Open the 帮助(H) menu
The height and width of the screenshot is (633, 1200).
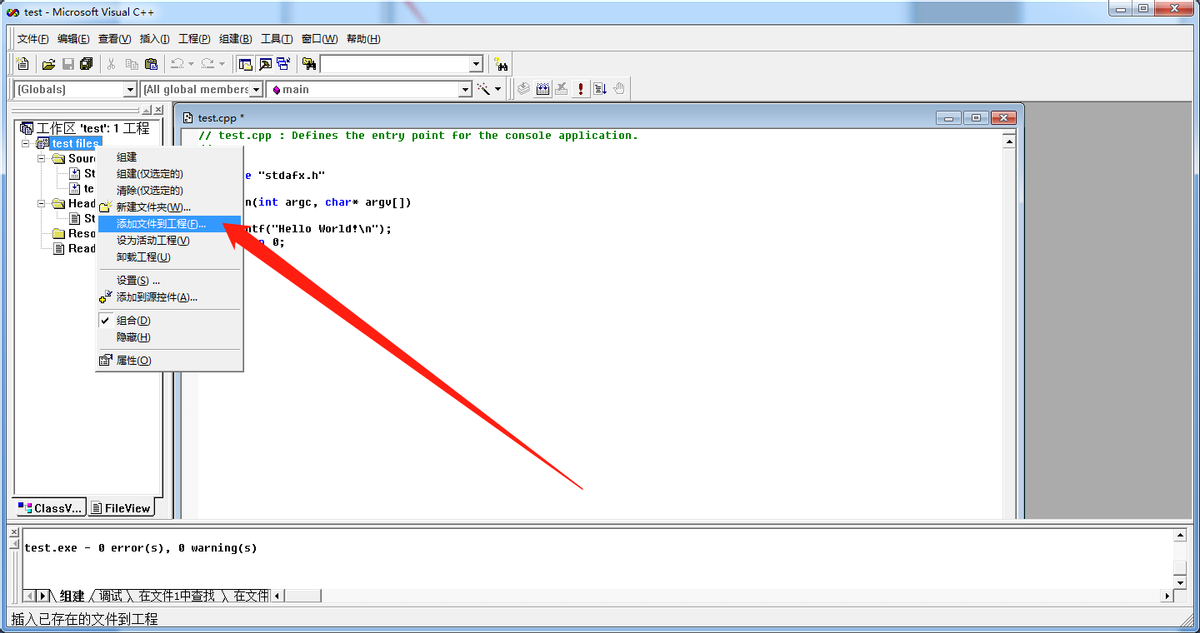tap(363, 39)
